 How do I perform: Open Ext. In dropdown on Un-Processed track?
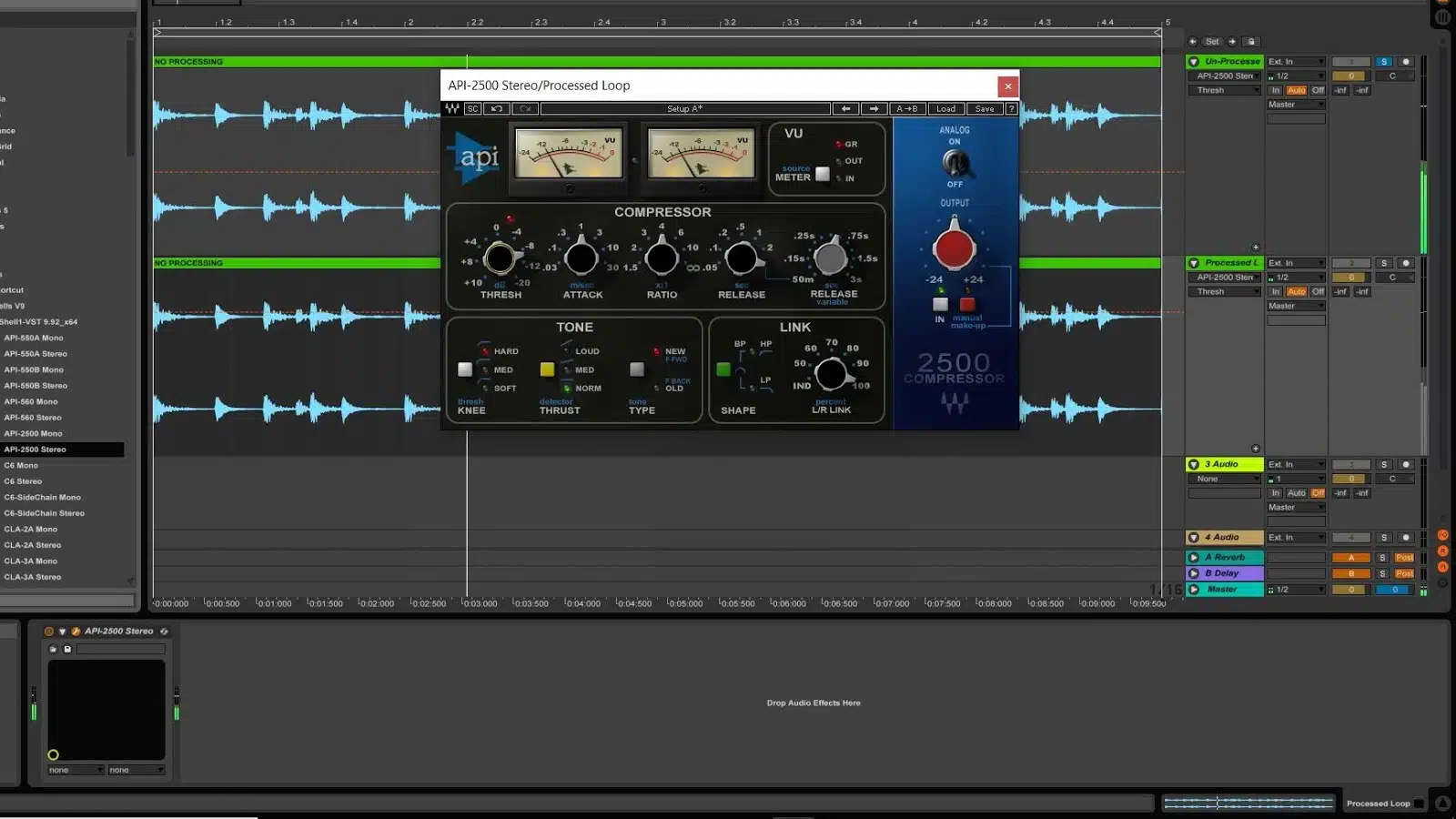coord(1296,62)
